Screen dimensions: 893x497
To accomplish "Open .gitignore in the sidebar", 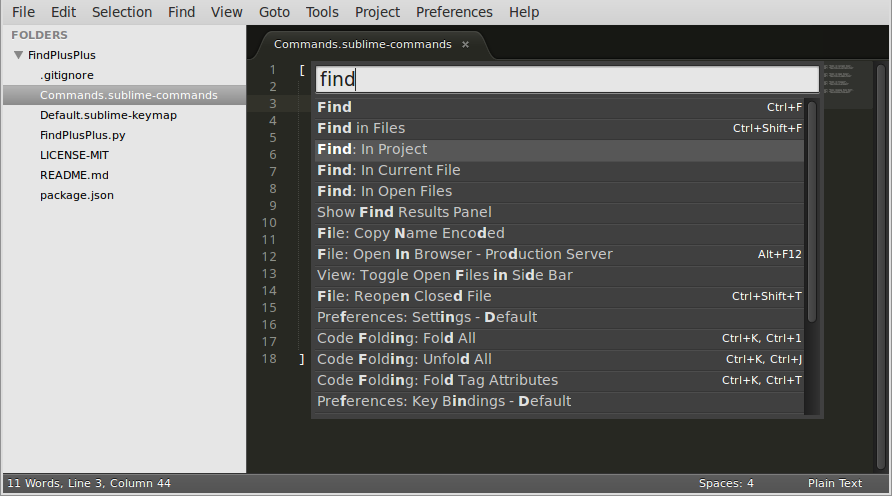I will point(67,75).
